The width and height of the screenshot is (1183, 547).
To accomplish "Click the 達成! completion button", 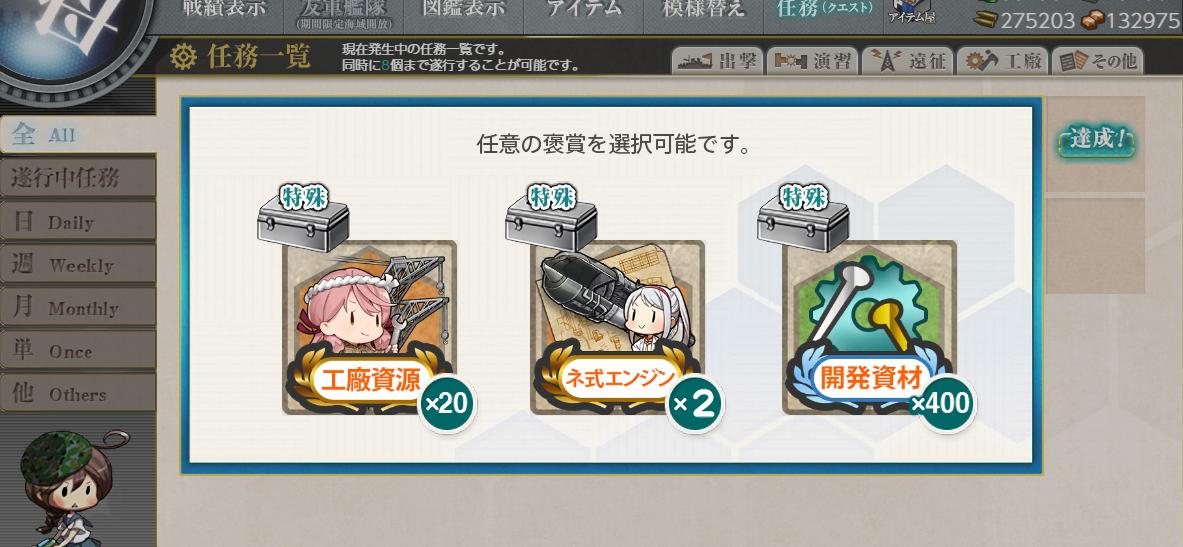I will coord(1096,140).
